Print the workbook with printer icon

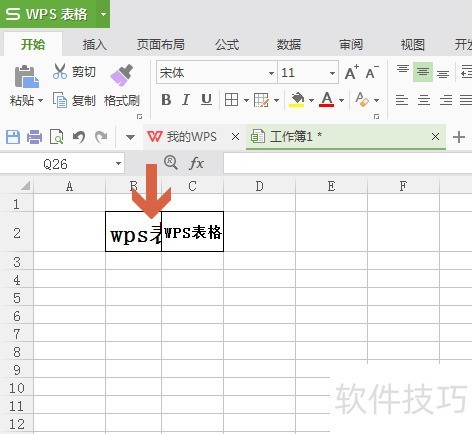(x=34, y=137)
